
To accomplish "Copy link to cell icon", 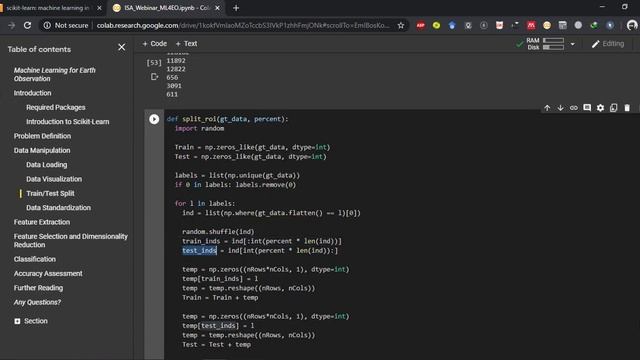I will (x=573, y=108).
